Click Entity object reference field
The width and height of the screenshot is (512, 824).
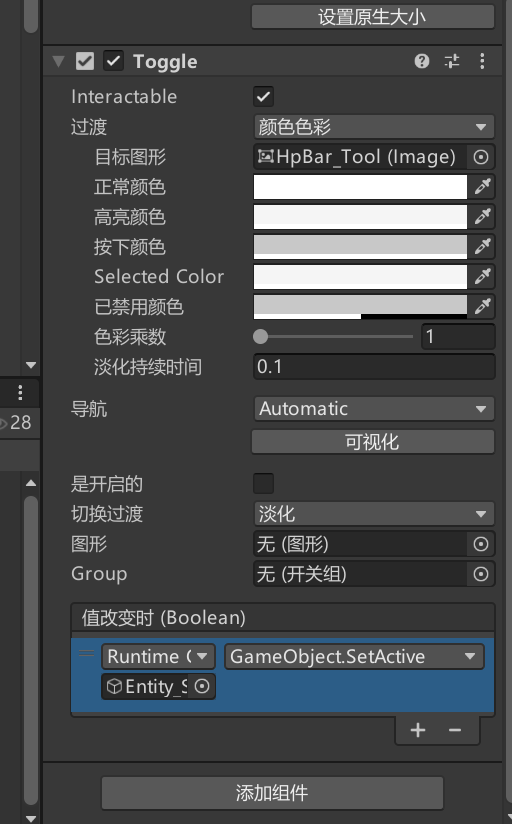point(146,686)
